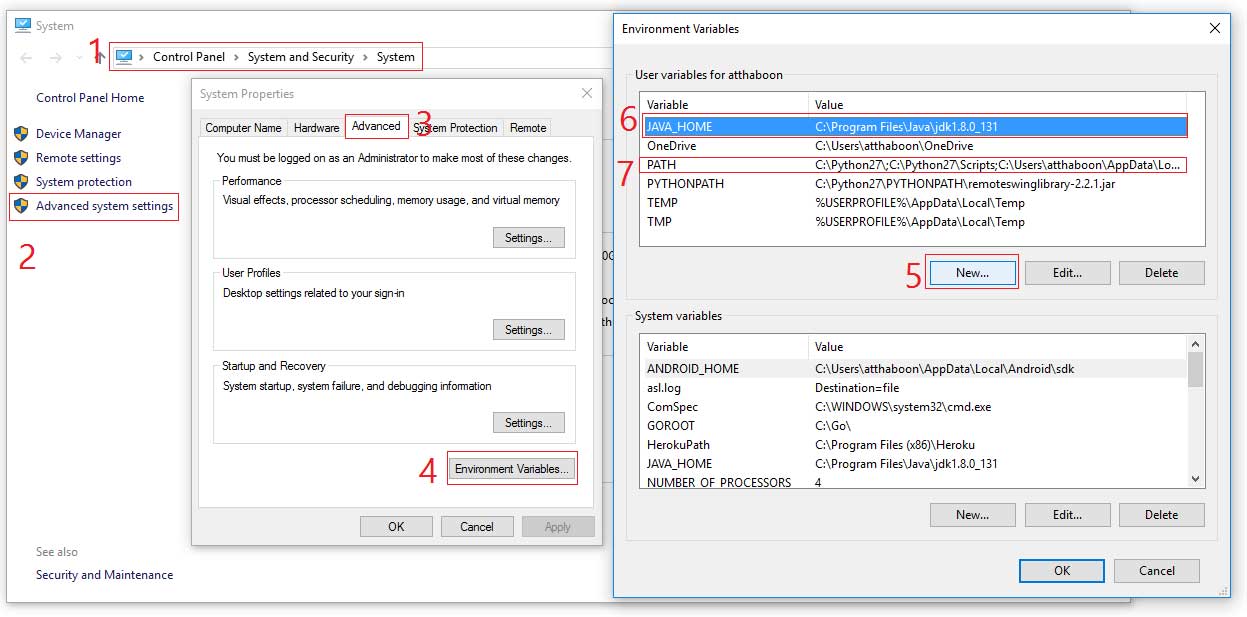
Task: Select the Destination=file value cell
Action: (857, 388)
